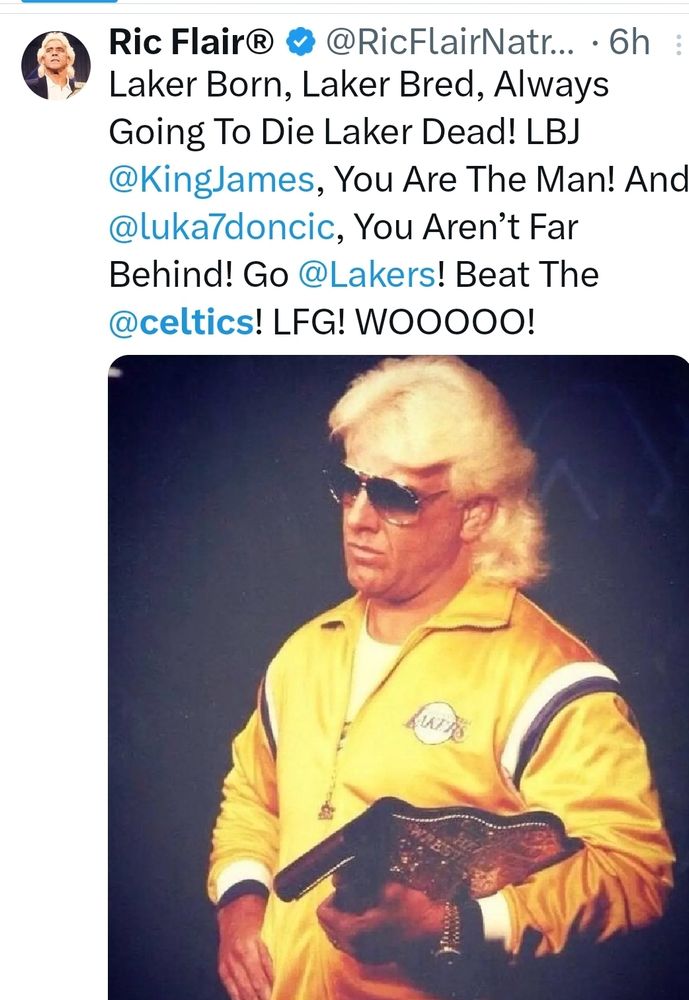Click the blonde hair in attached photo

click(x=447, y=446)
